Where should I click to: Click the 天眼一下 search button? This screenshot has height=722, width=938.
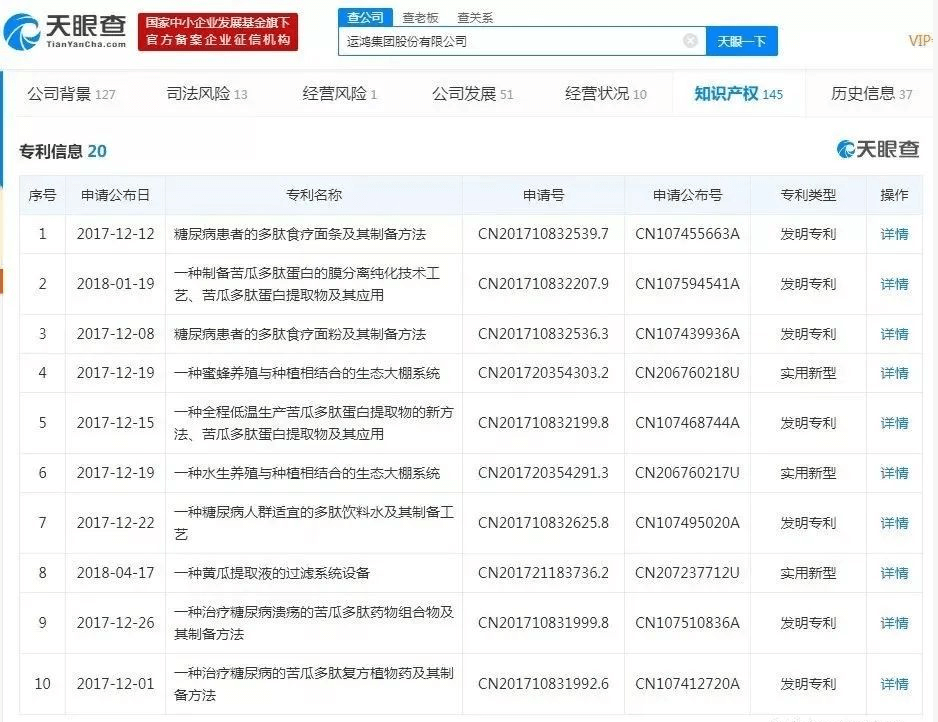tap(741, 41)
